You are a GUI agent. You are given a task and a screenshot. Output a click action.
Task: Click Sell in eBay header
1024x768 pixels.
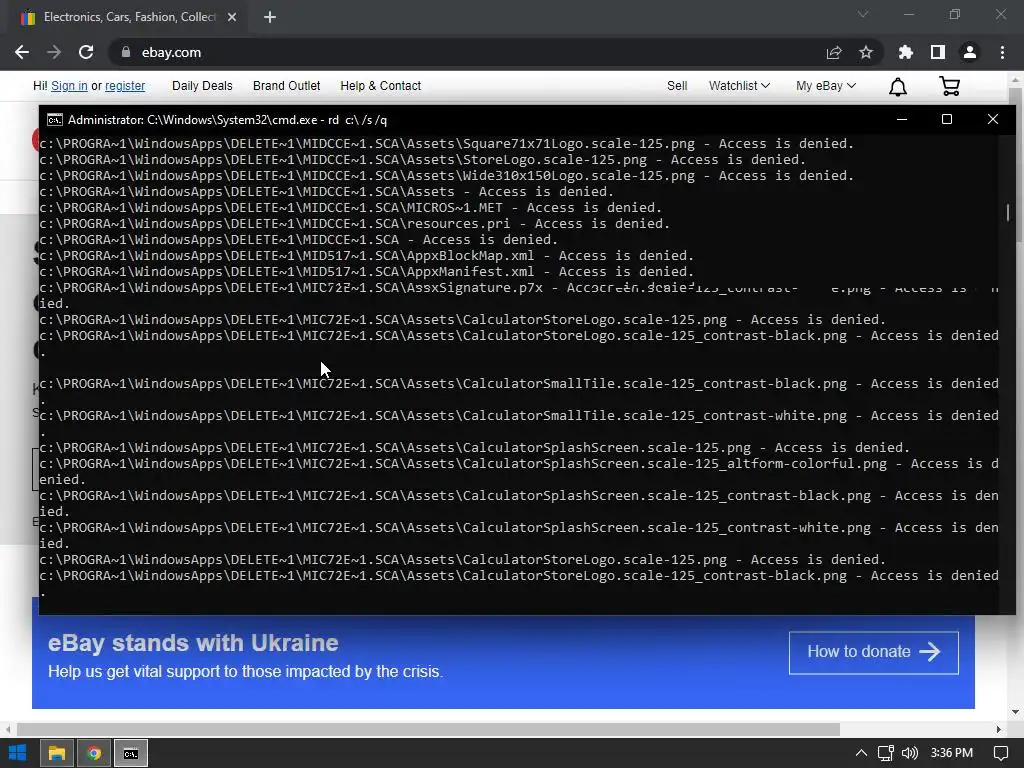(677, 86)
